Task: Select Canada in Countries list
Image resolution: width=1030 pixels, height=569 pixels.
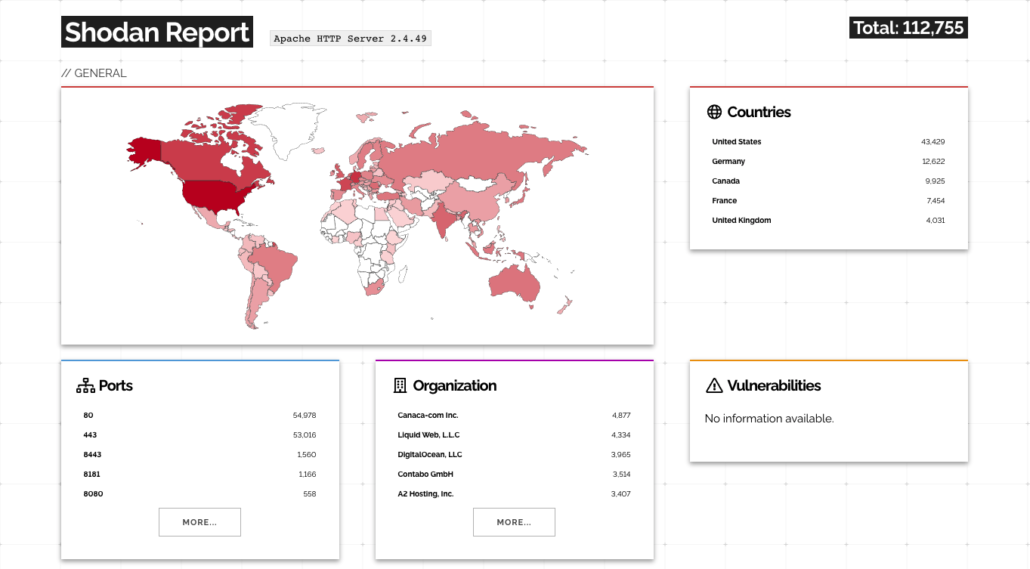Action: [726, 181]
